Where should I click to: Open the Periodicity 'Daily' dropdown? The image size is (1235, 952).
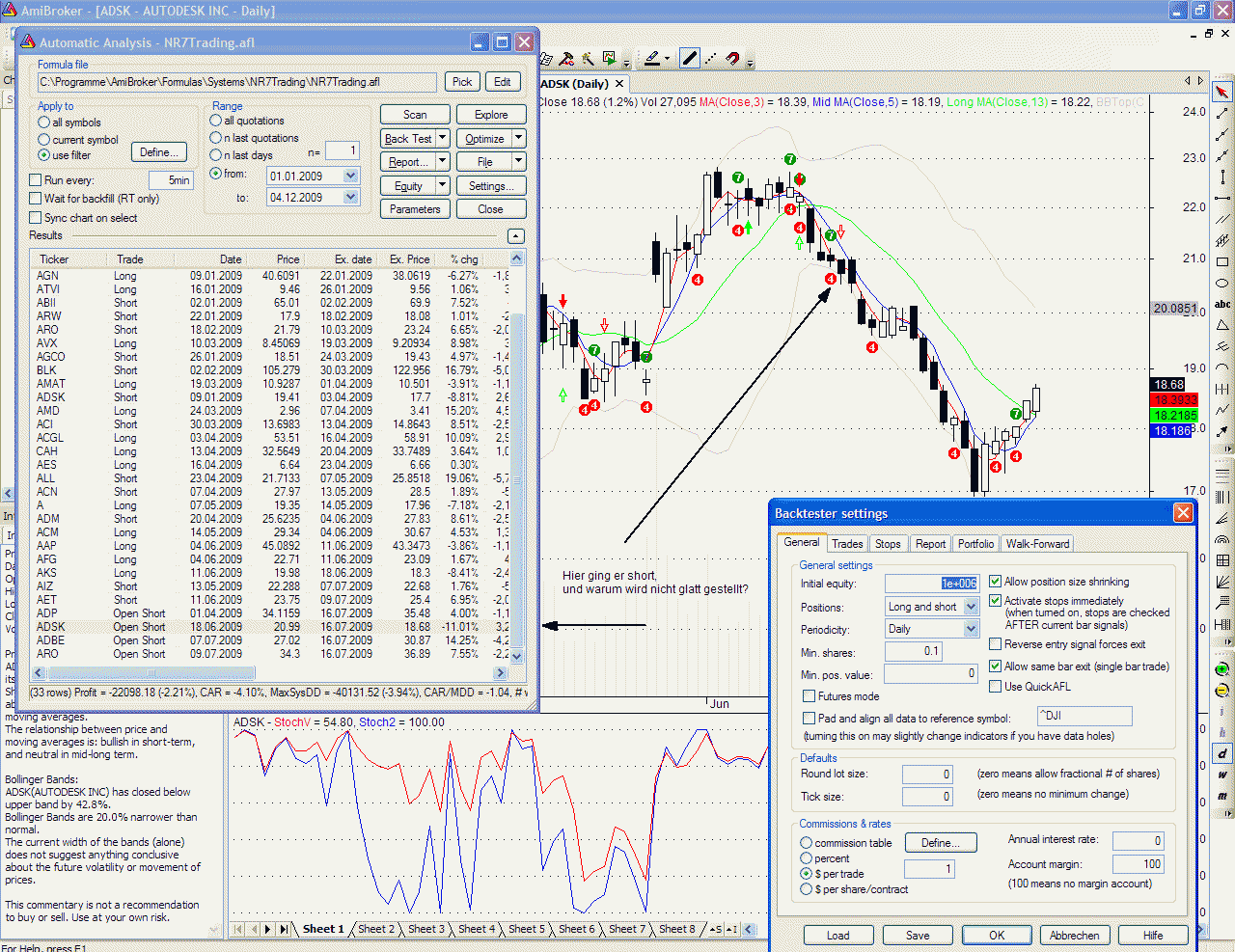coord(971,629)
